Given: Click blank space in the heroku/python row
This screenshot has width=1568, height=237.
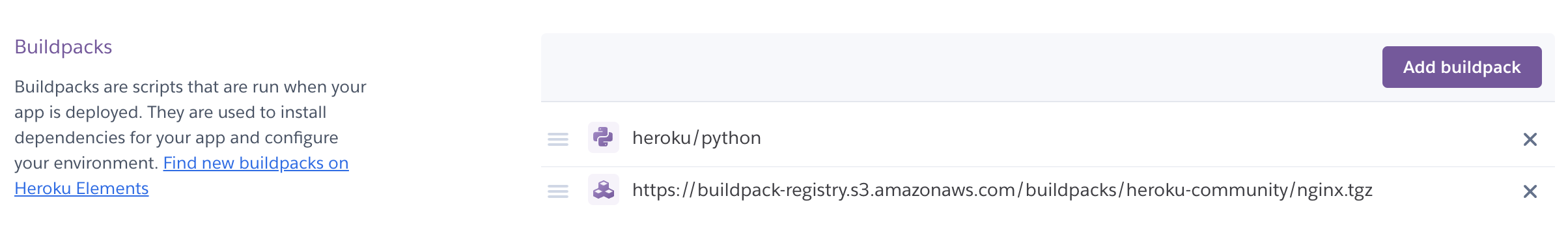Looking at the screenshot, I should (1140, 138).
